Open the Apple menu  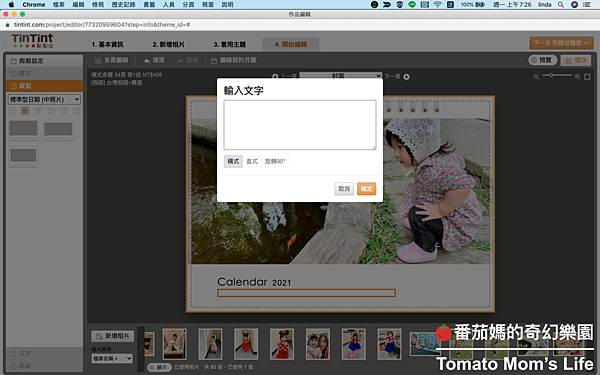(x=11, y=5)
